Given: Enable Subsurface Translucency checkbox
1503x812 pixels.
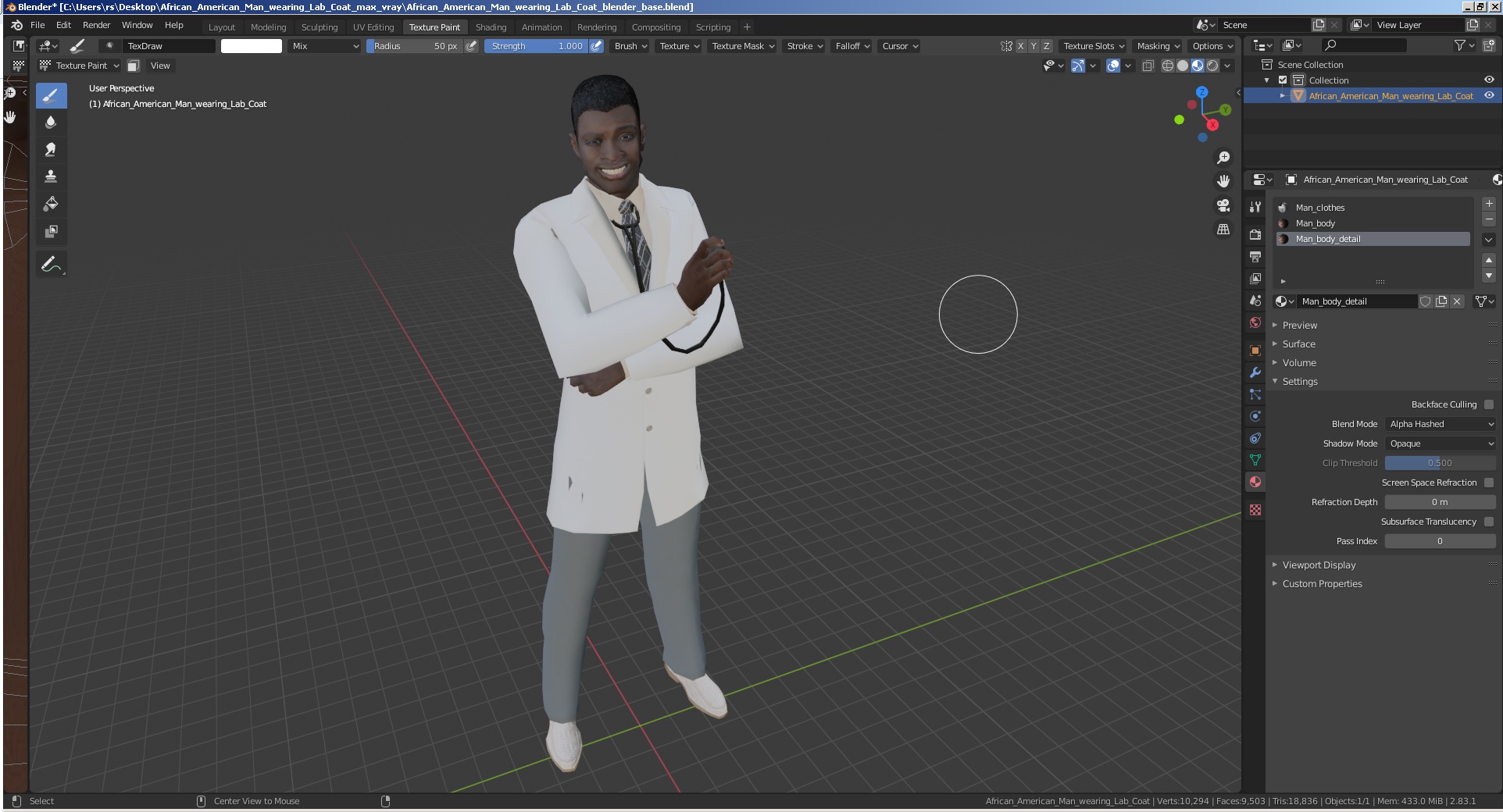Looking at the screenshot, I should click(1489, 522).
